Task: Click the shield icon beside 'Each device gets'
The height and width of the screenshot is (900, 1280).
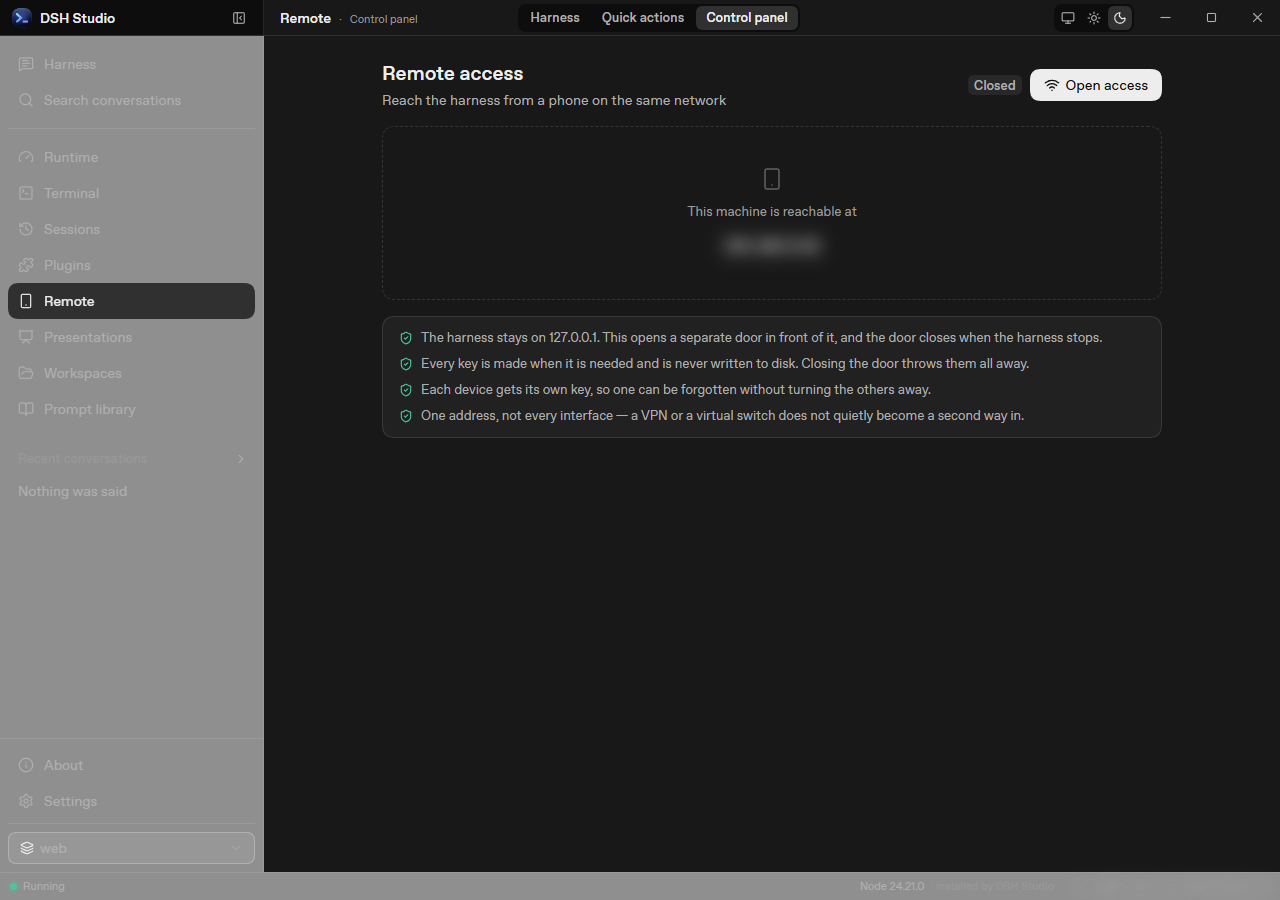Action: [x=406, y=390]
